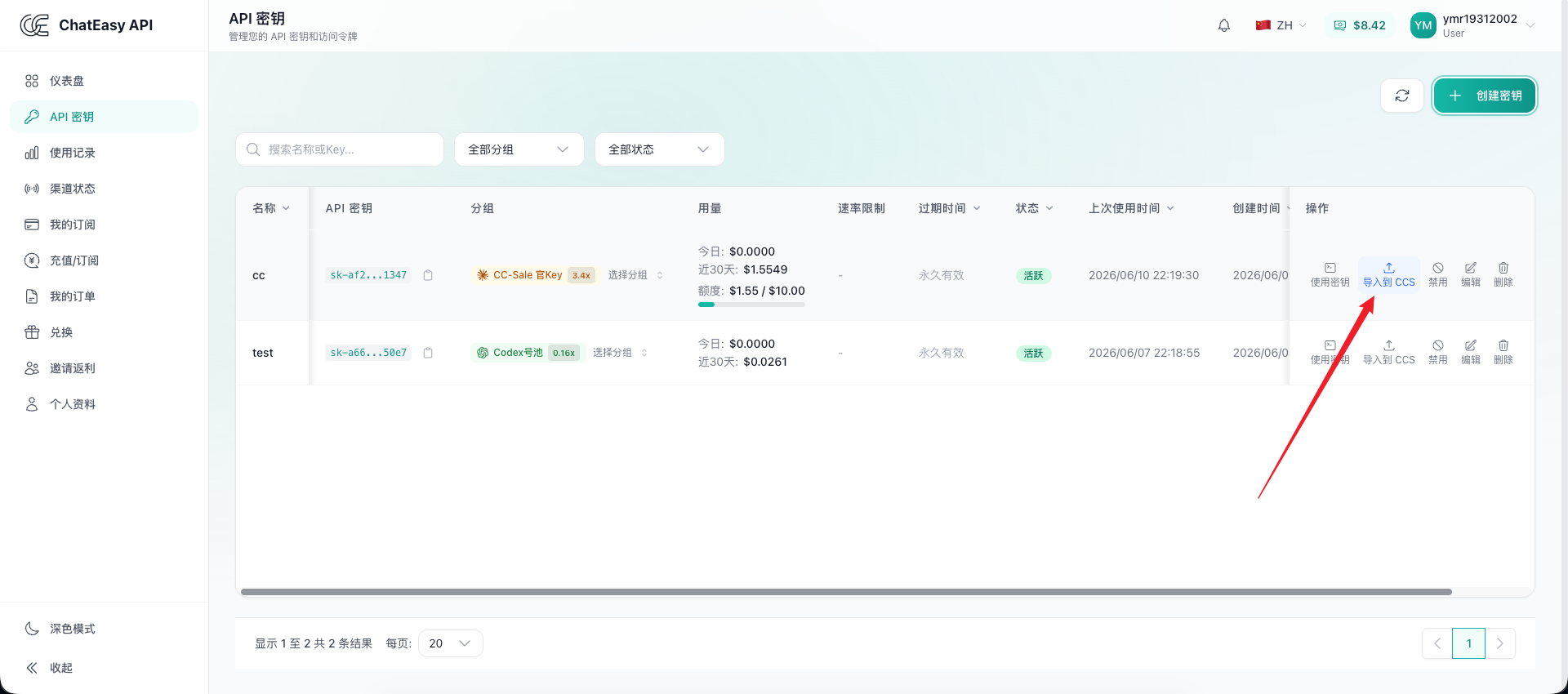Click the cc key quota progress bar
This screenshot has height=694, width=1568.
click(751, 305)
